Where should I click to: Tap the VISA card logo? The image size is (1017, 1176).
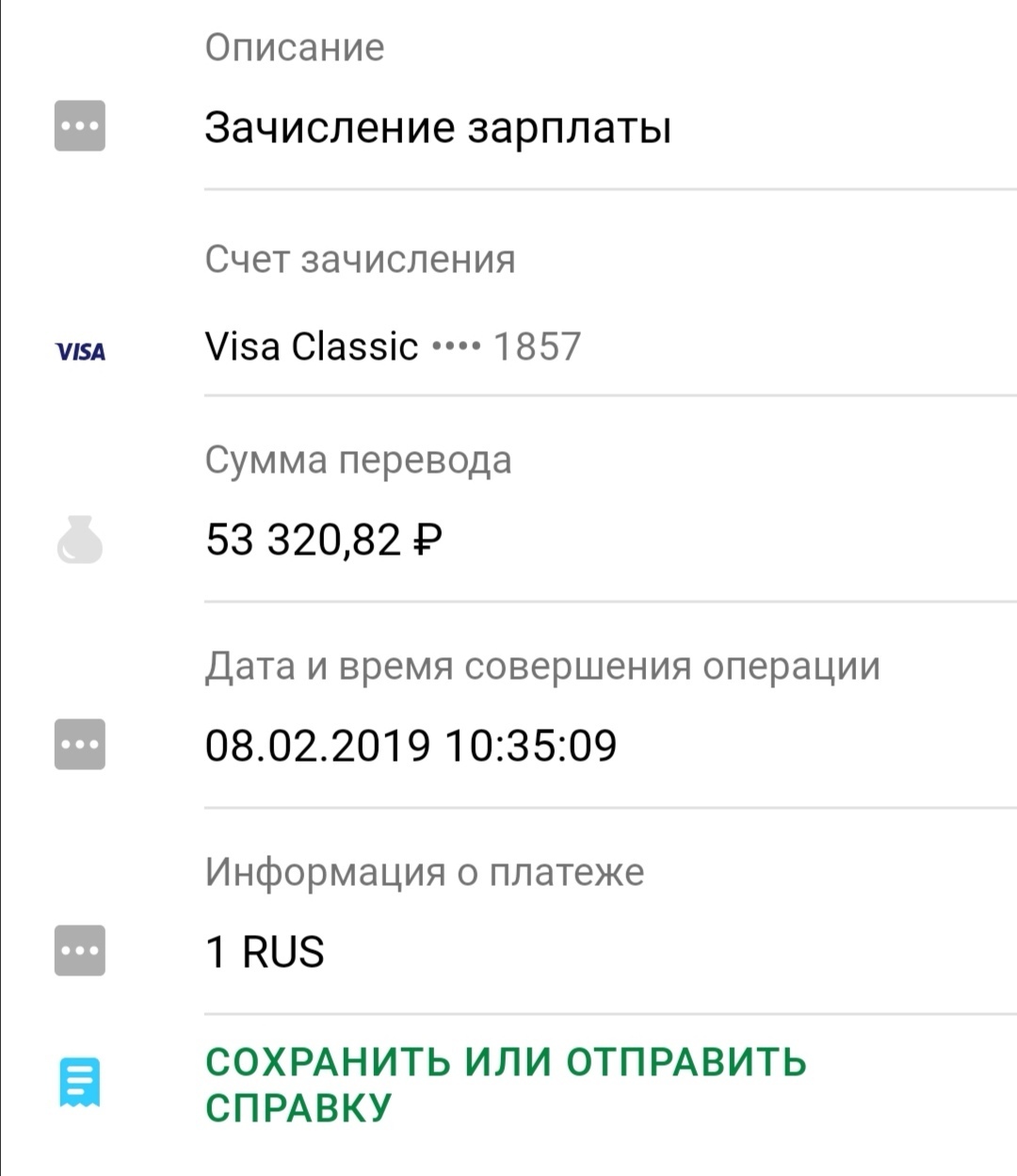(x=81, y=352)
